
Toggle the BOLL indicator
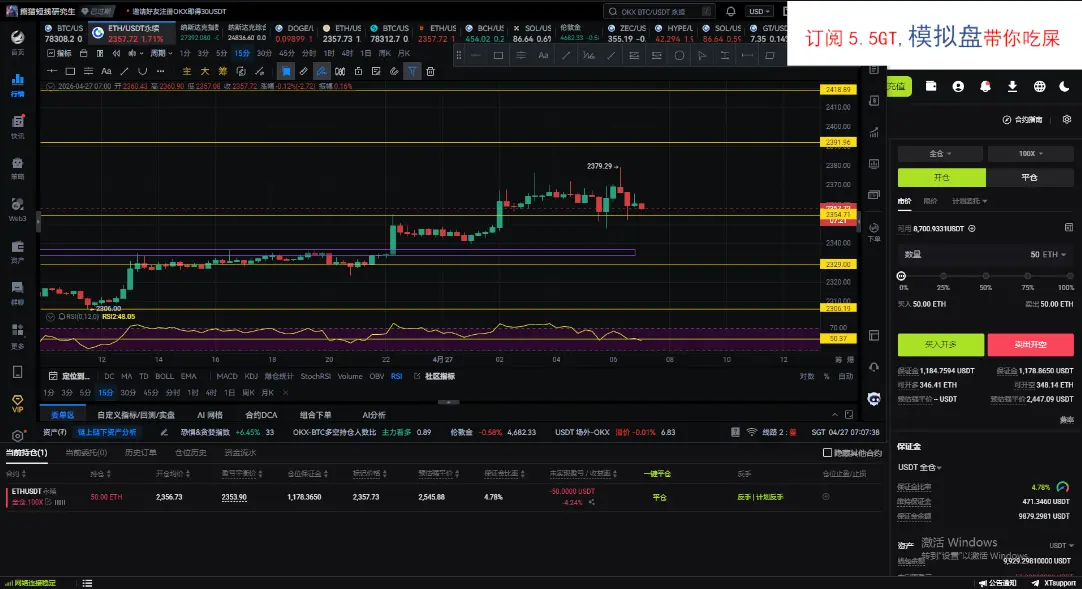164,376
